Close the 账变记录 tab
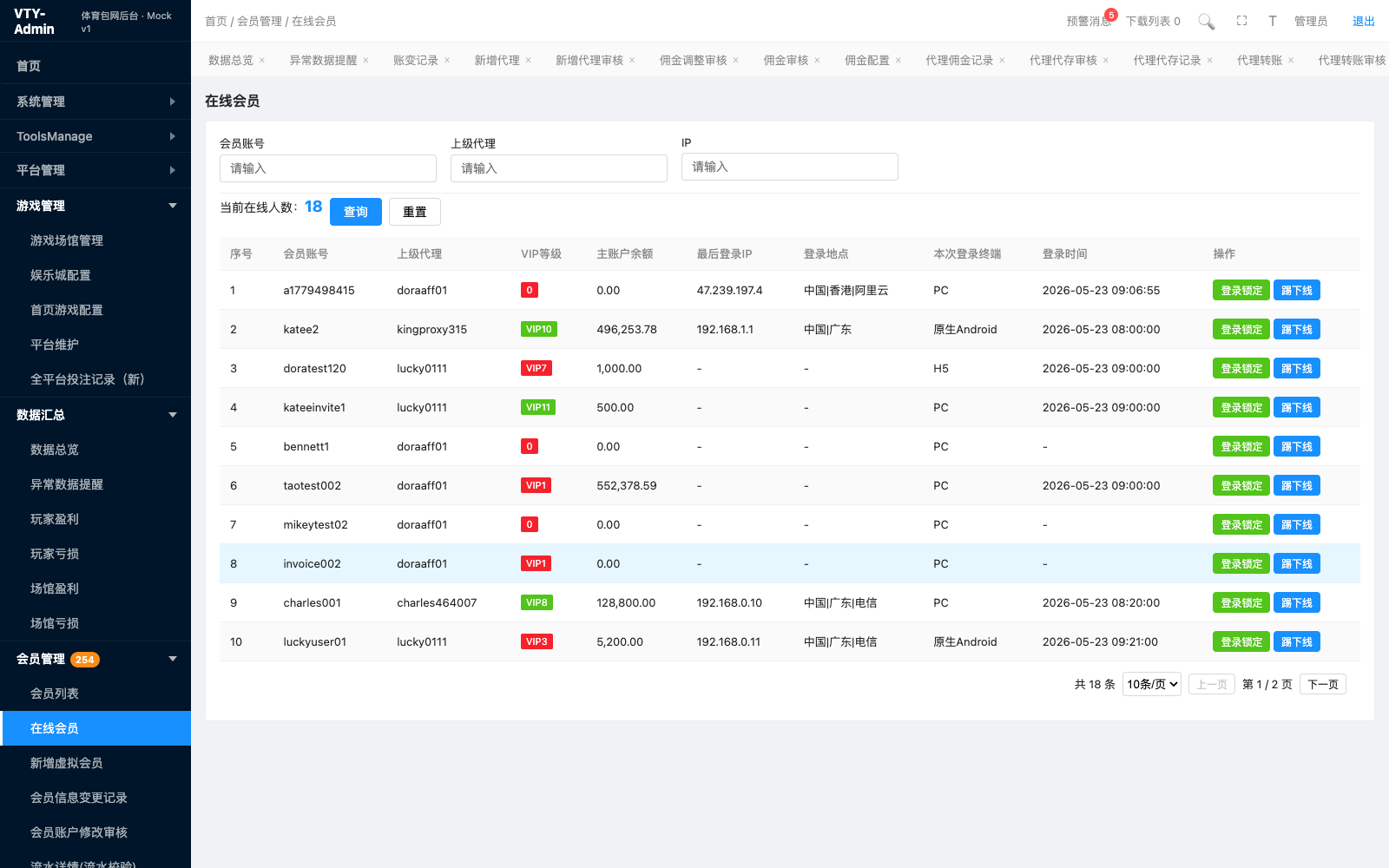Screen dimensions: 1389x868 pos(447,60)
